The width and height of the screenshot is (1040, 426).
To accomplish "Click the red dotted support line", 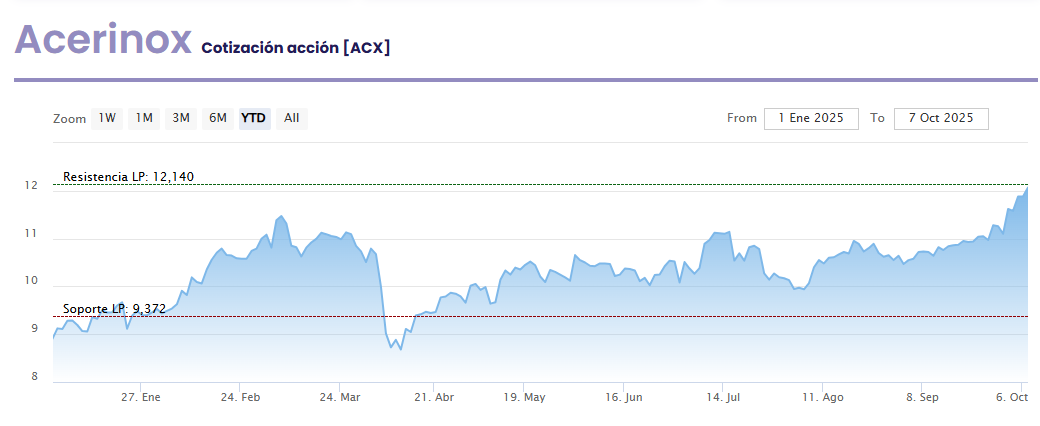I will coord(600,316).
